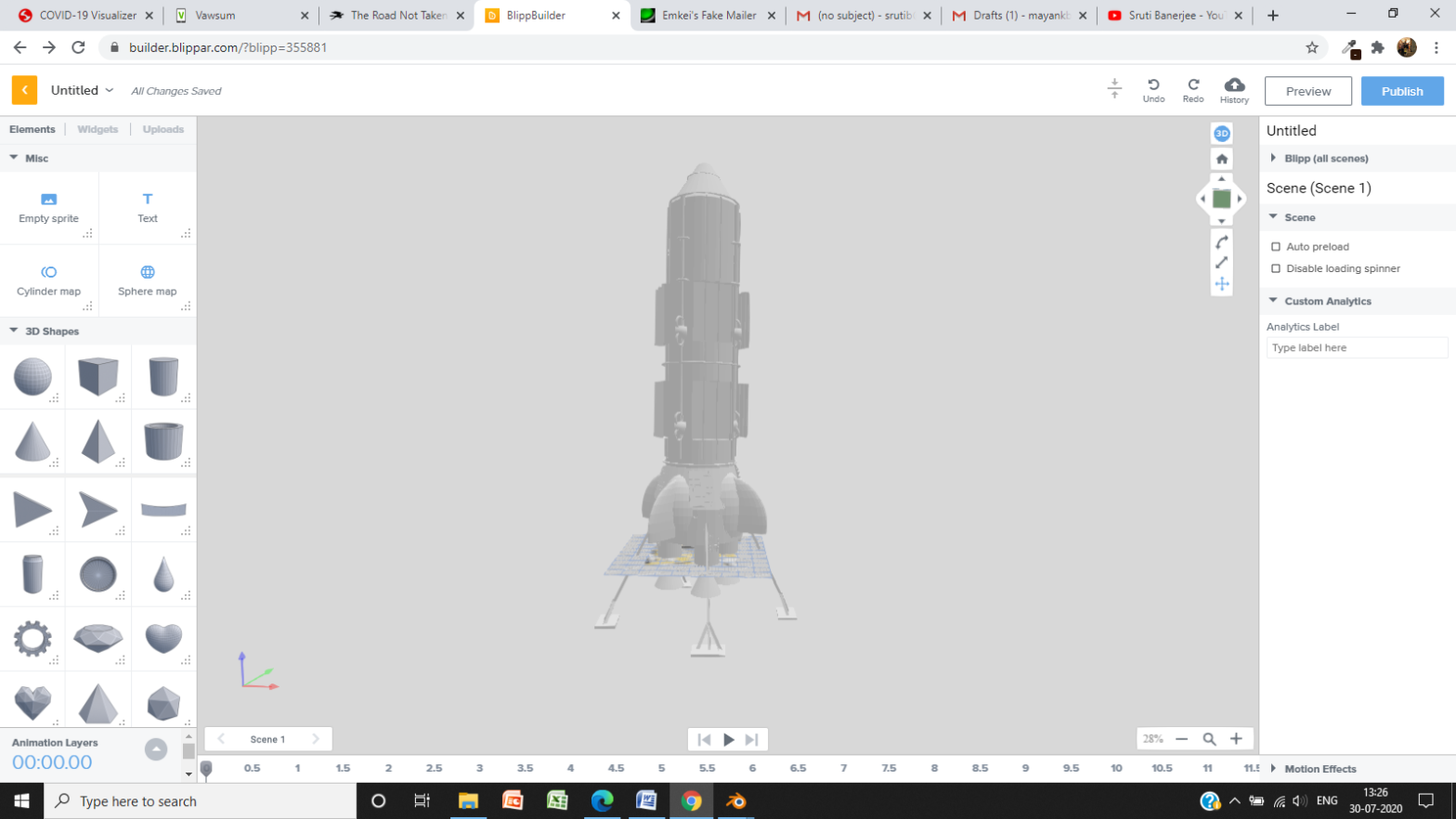This screenshot has width=1456, height=819.
Task: Enable the Auto preload checkbox
Action: 1276,247
